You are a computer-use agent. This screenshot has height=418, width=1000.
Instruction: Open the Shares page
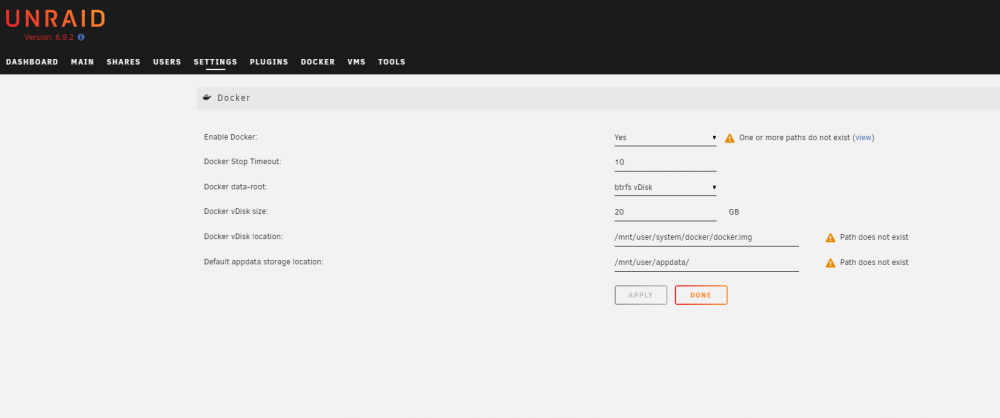123,62
